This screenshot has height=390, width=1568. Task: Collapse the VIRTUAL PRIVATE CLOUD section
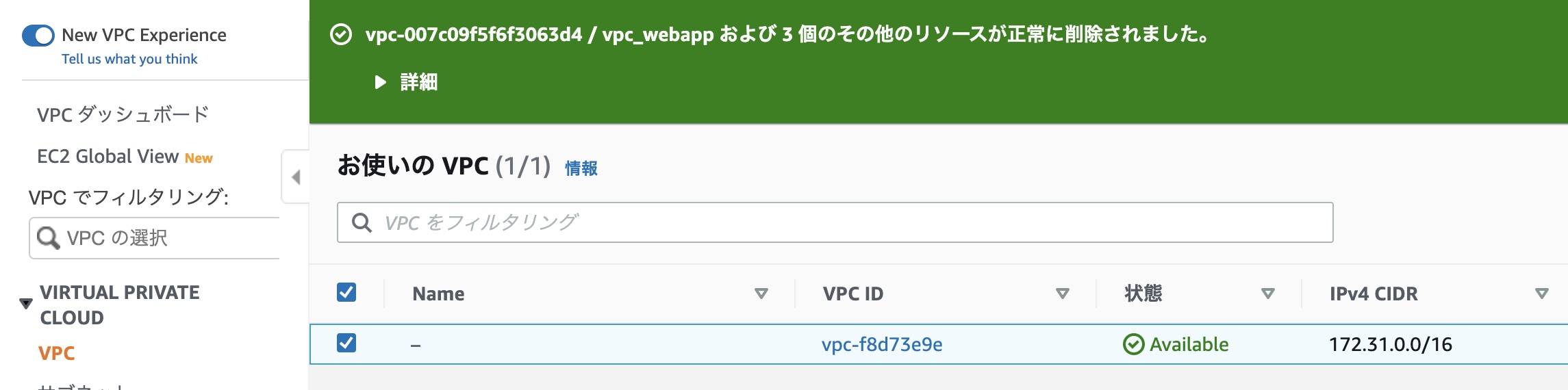point(26,303)
